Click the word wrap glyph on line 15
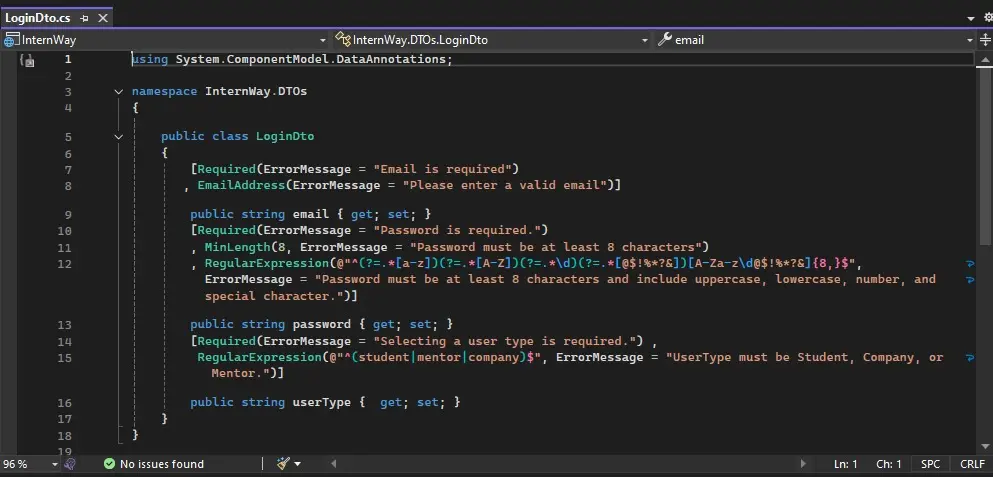This screenshot has width=993, height=477. click(x=970, y=358)
